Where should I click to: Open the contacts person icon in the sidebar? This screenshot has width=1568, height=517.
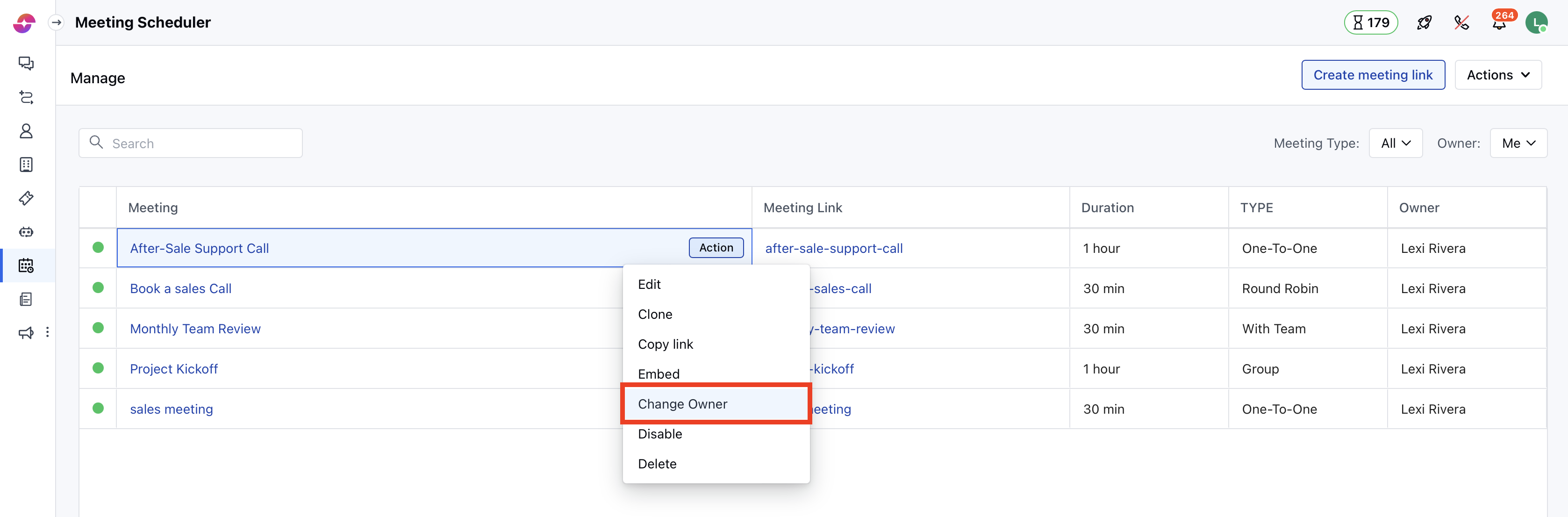point(26,131)
